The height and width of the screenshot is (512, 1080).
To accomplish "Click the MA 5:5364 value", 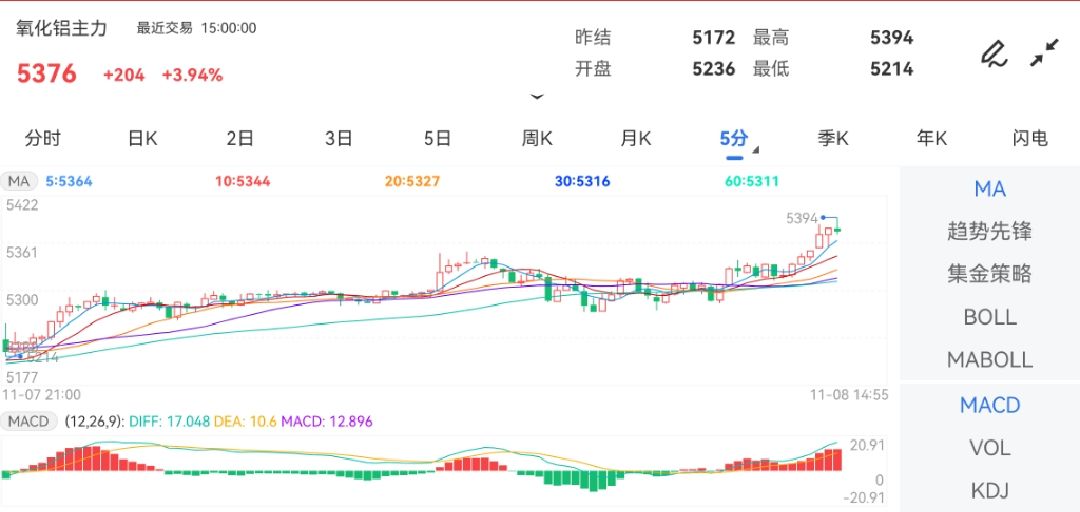I will tap(69, 182).
